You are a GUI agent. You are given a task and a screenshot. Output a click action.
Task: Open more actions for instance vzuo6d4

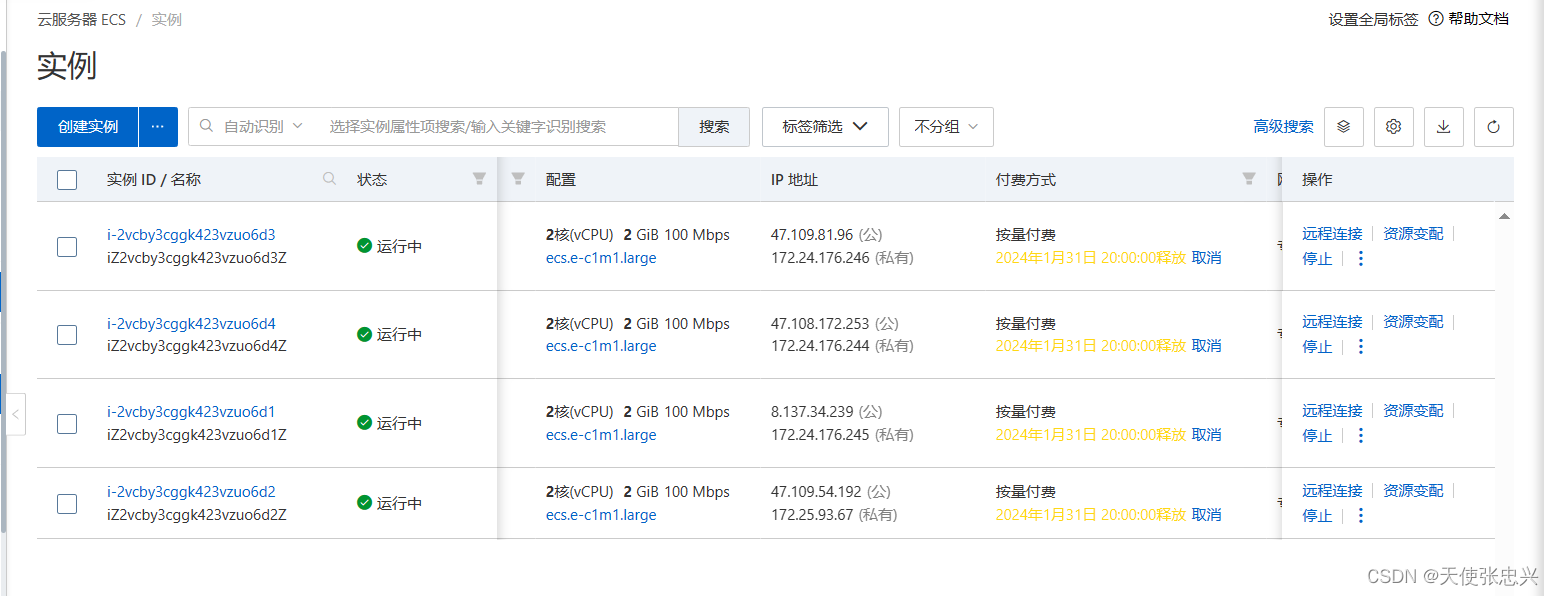coord(1360,347)
